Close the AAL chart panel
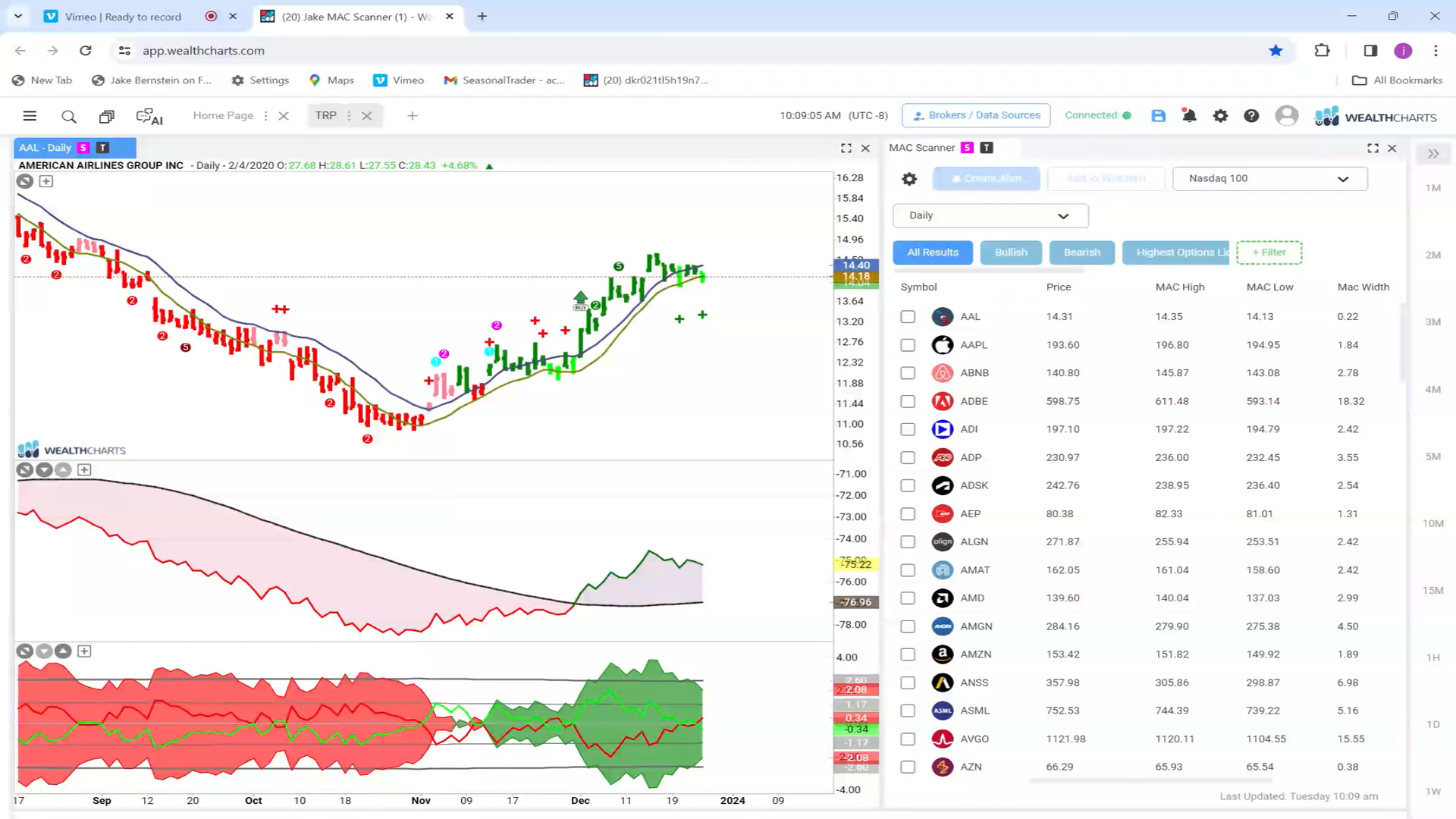This screenshot has width=1456, height=819. click(x=865, y=149)
